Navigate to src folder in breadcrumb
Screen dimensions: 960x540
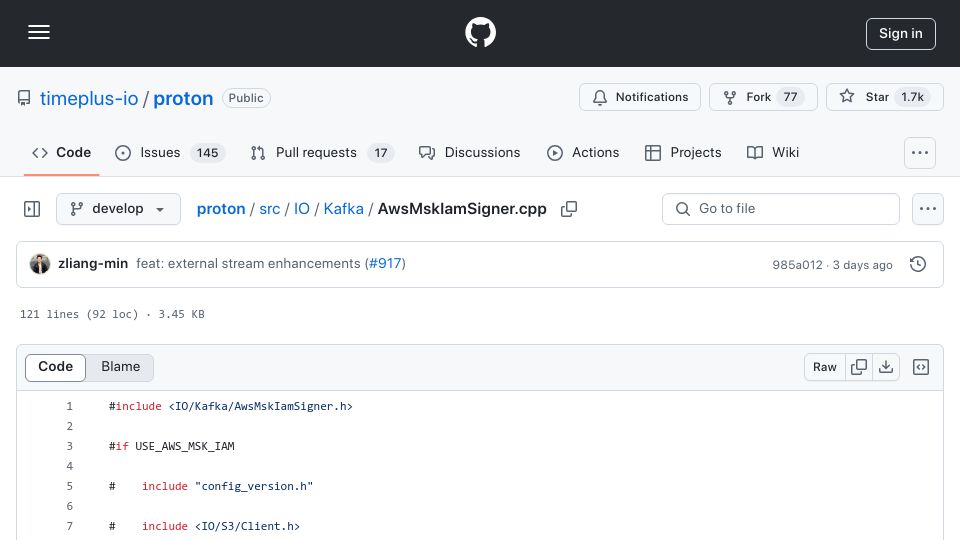coord(269,209)
